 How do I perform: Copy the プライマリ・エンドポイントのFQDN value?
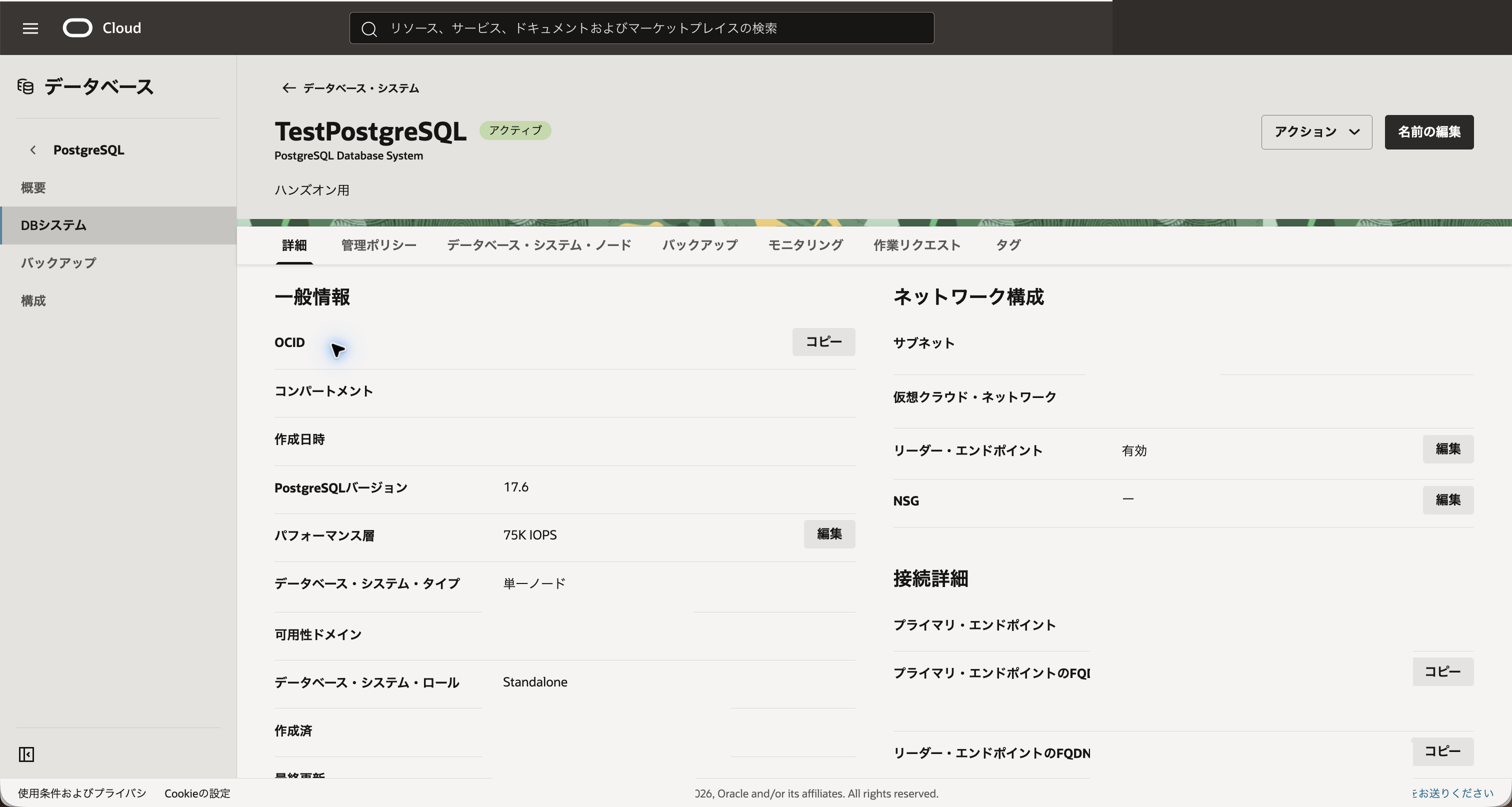point(1442,671)
